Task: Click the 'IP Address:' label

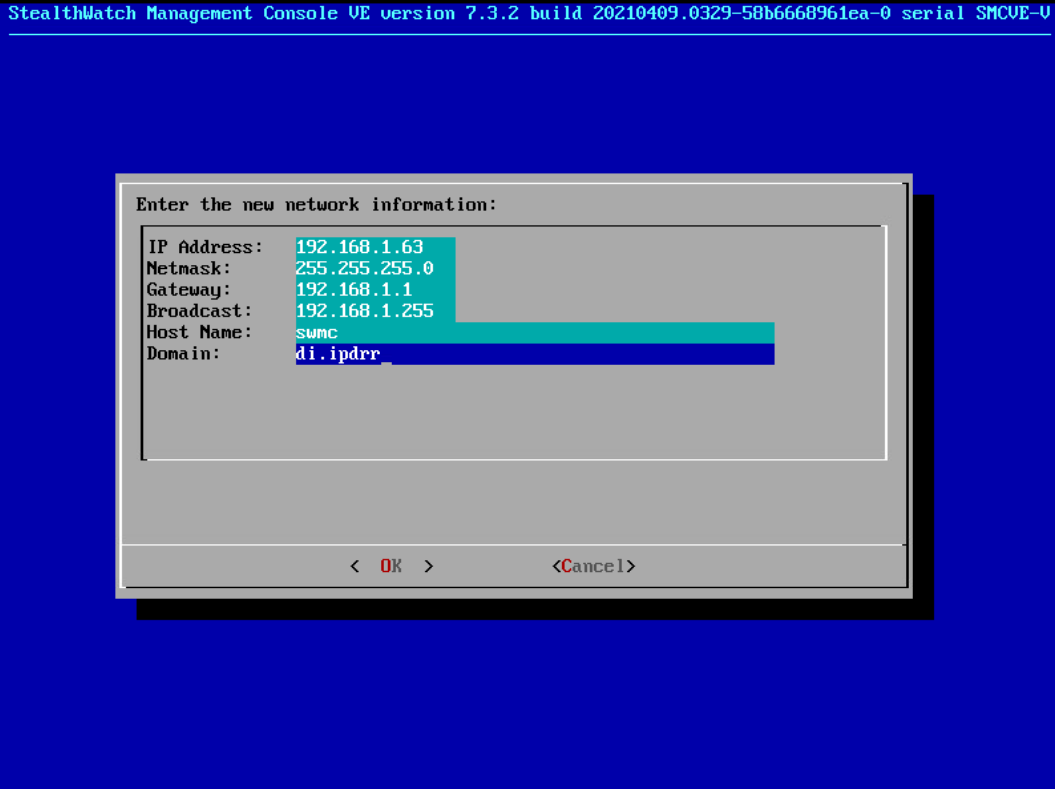Action: point(205,247)
